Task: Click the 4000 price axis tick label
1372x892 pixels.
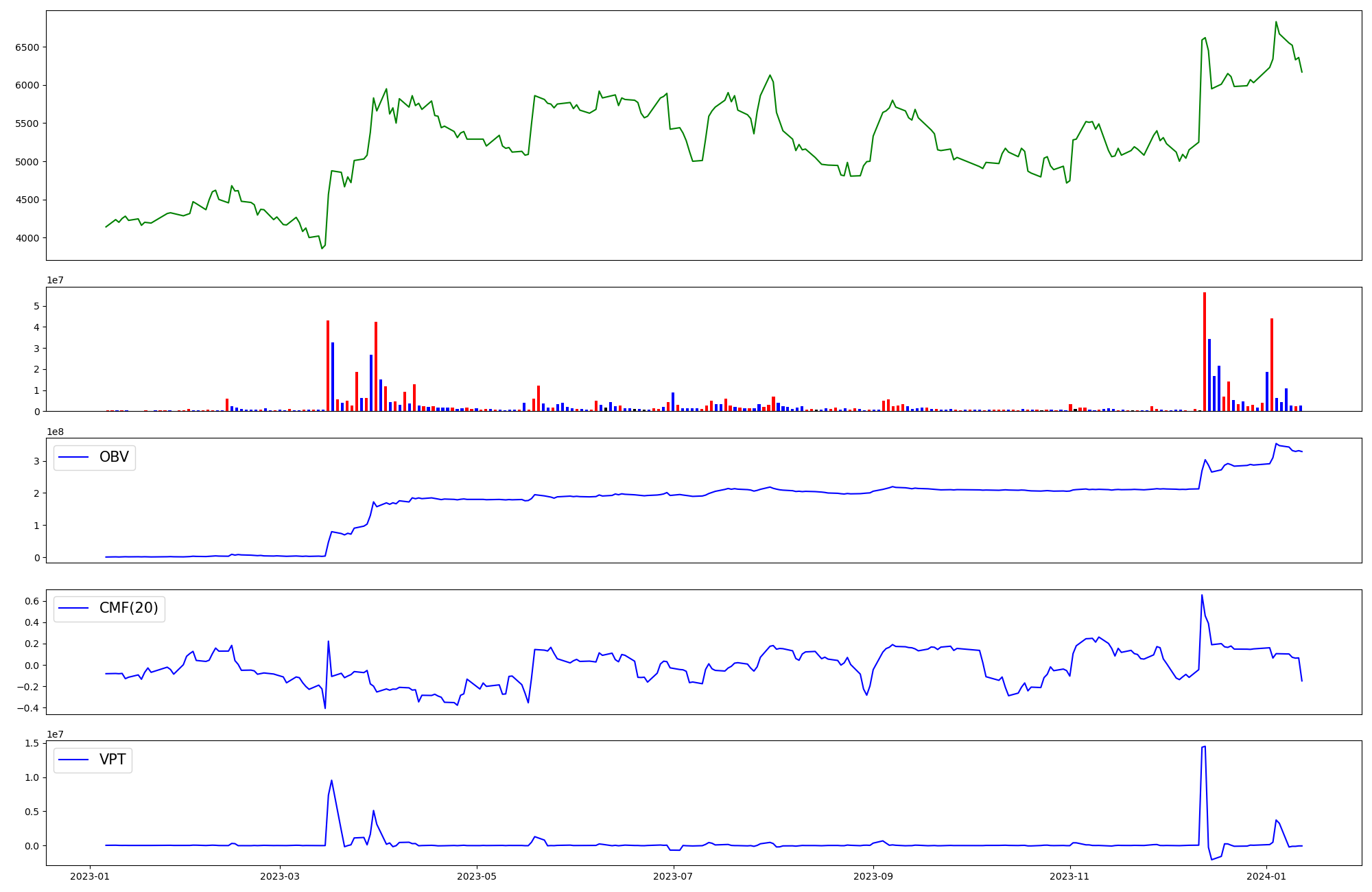Action: 27,238
